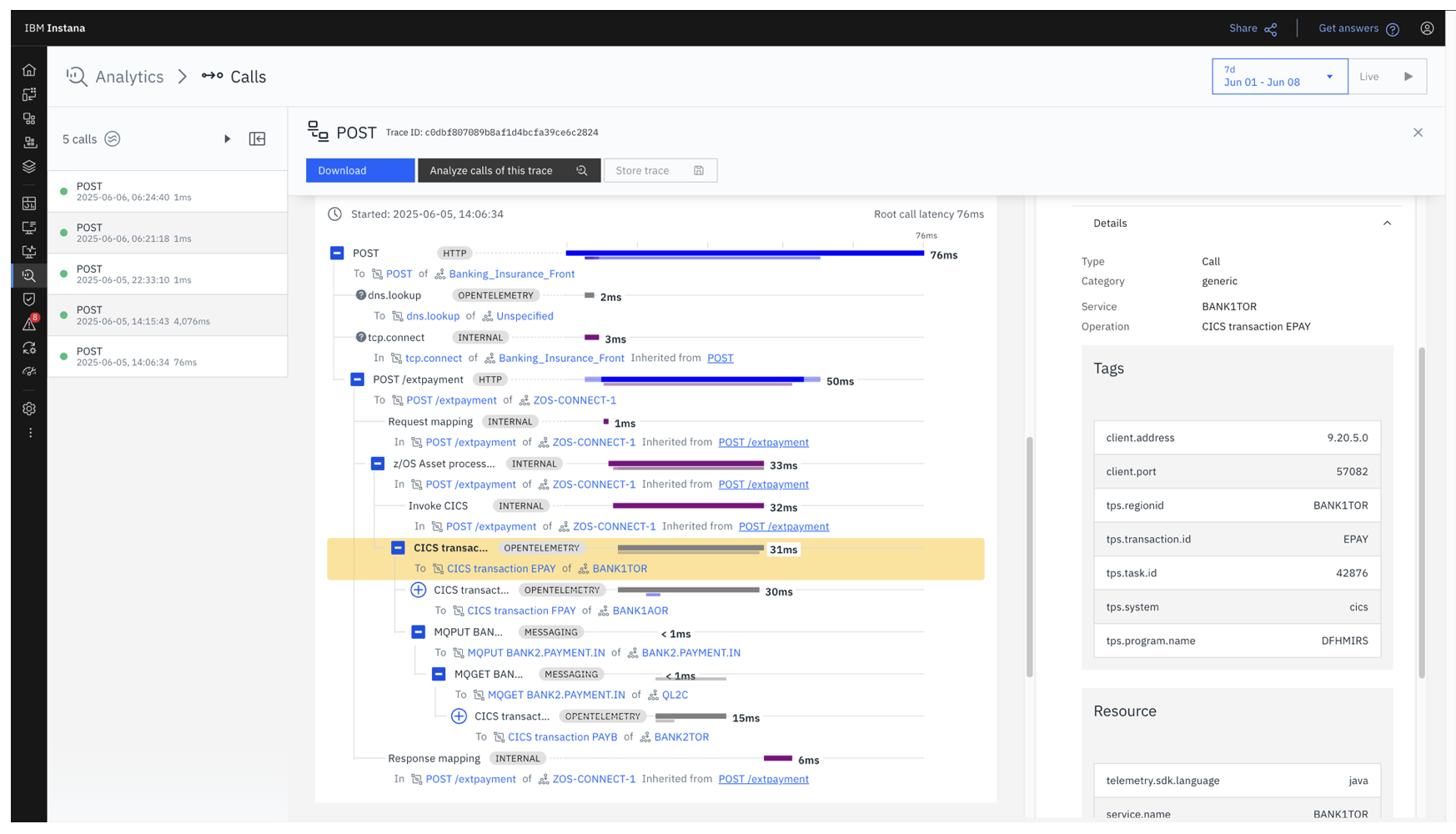Collapse the MQPUT BANK2.PAYMENT.IN call

point(419,632)
